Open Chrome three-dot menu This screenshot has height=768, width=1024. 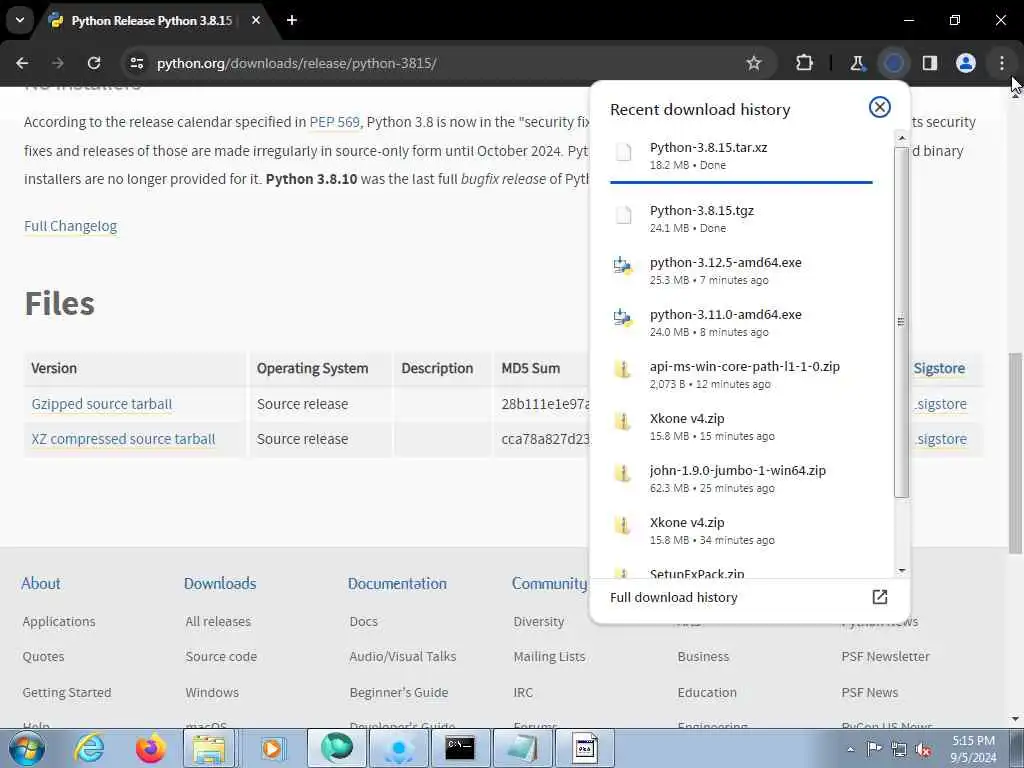(1002, 63)
